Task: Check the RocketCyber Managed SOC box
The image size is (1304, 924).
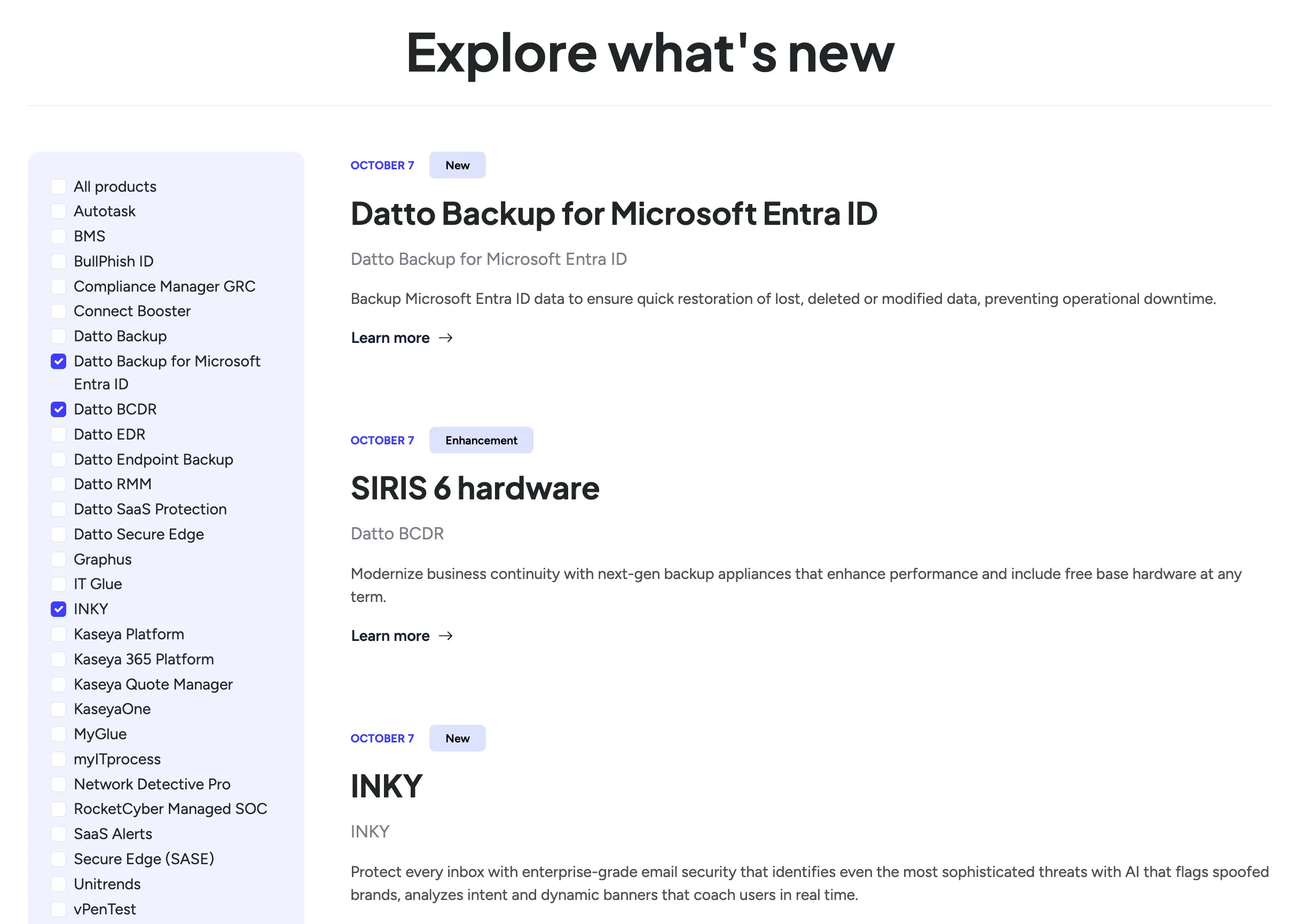Action: pos(59,809)
